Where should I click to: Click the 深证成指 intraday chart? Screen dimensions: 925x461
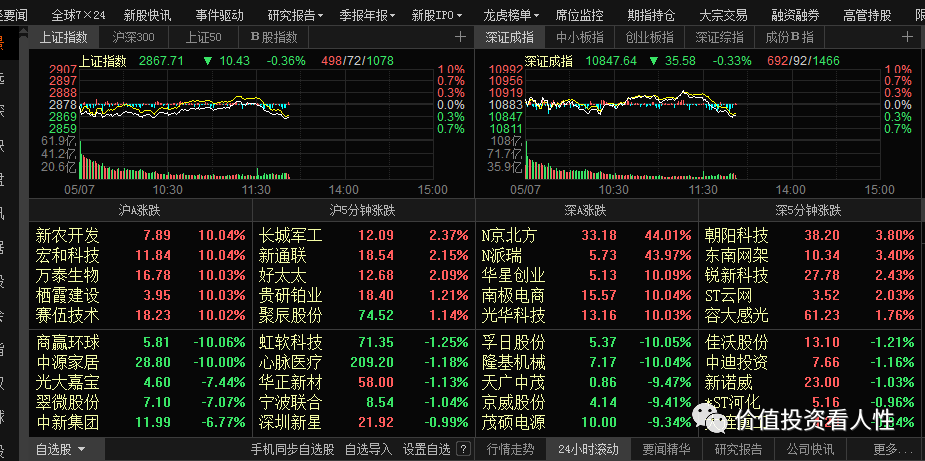coord(702,124)
